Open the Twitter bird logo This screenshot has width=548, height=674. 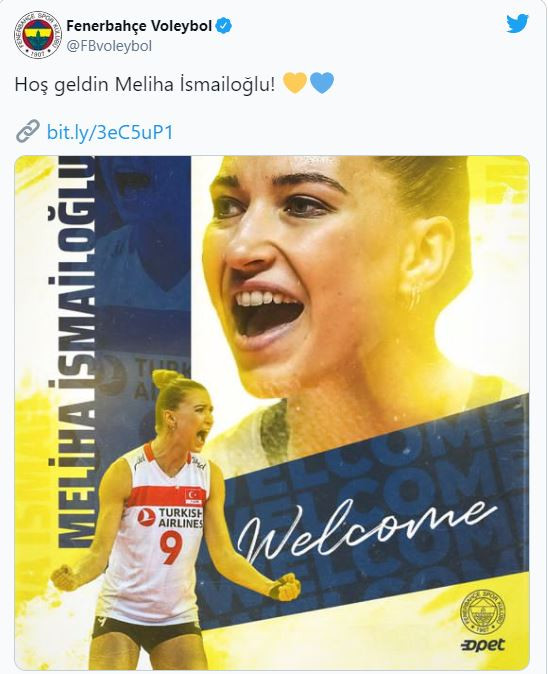[x=517, y=24]
